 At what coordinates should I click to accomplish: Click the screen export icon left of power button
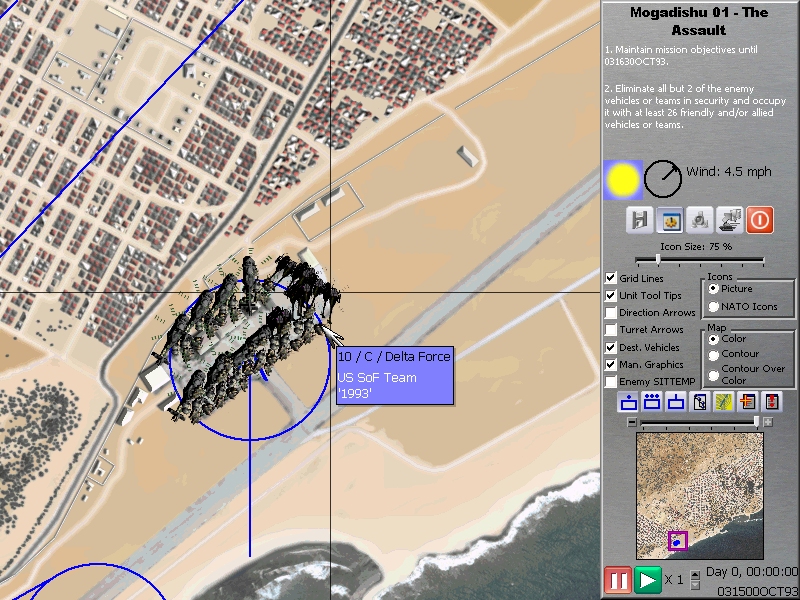click(731, 221)
